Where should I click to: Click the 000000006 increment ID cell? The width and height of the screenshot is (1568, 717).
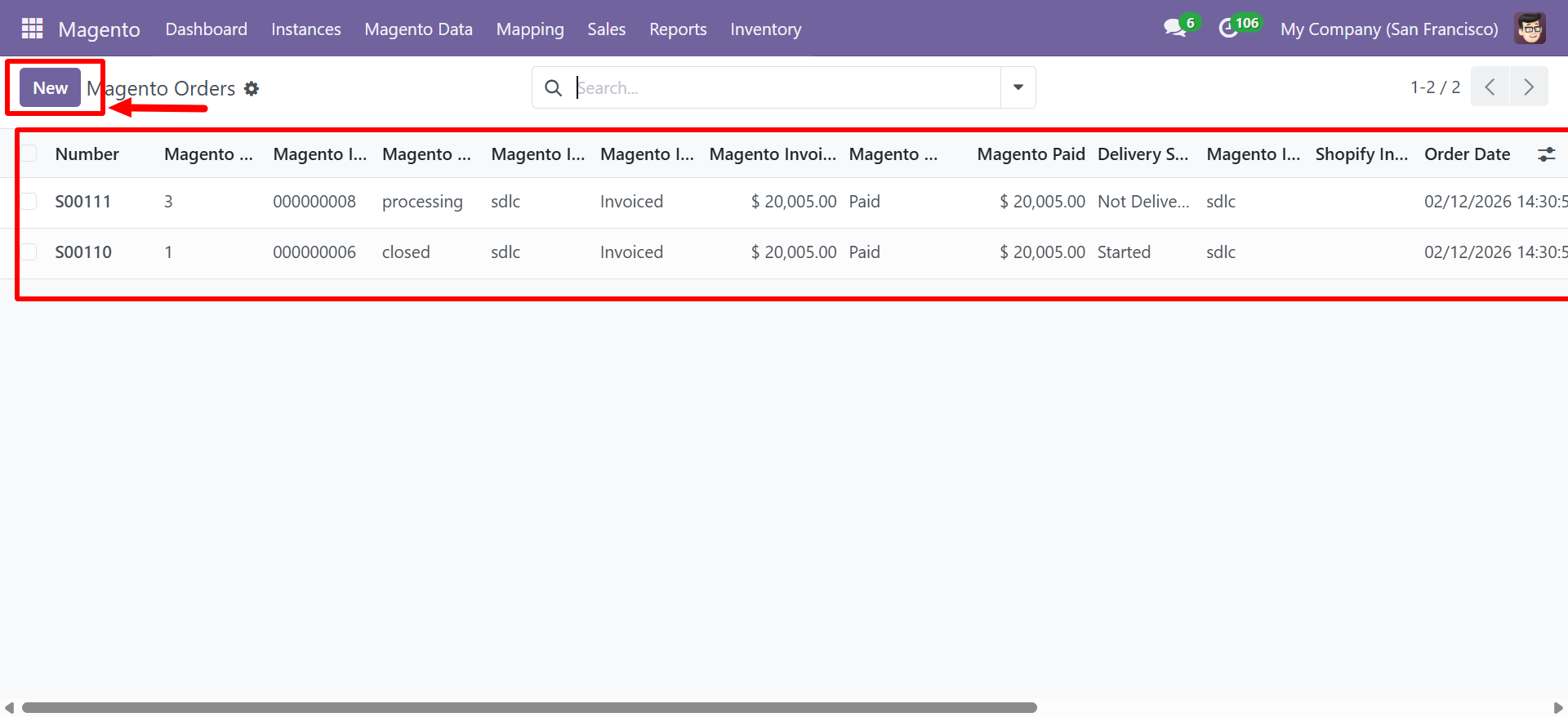[x=314, y=252]
